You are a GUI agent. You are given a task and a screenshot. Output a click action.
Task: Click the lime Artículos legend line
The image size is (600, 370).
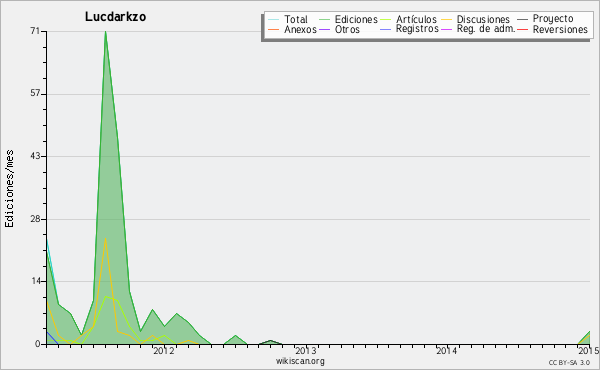(386, 20)
